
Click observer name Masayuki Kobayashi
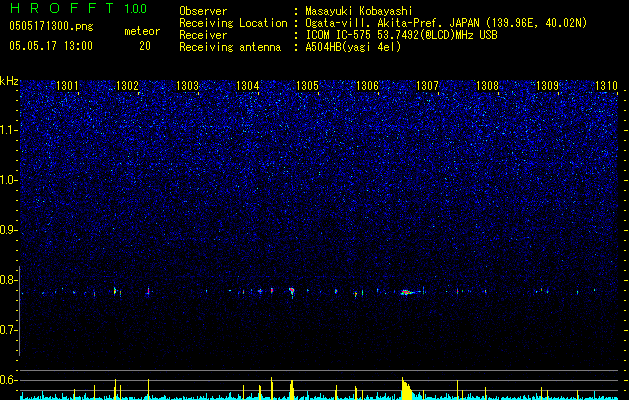359,11
